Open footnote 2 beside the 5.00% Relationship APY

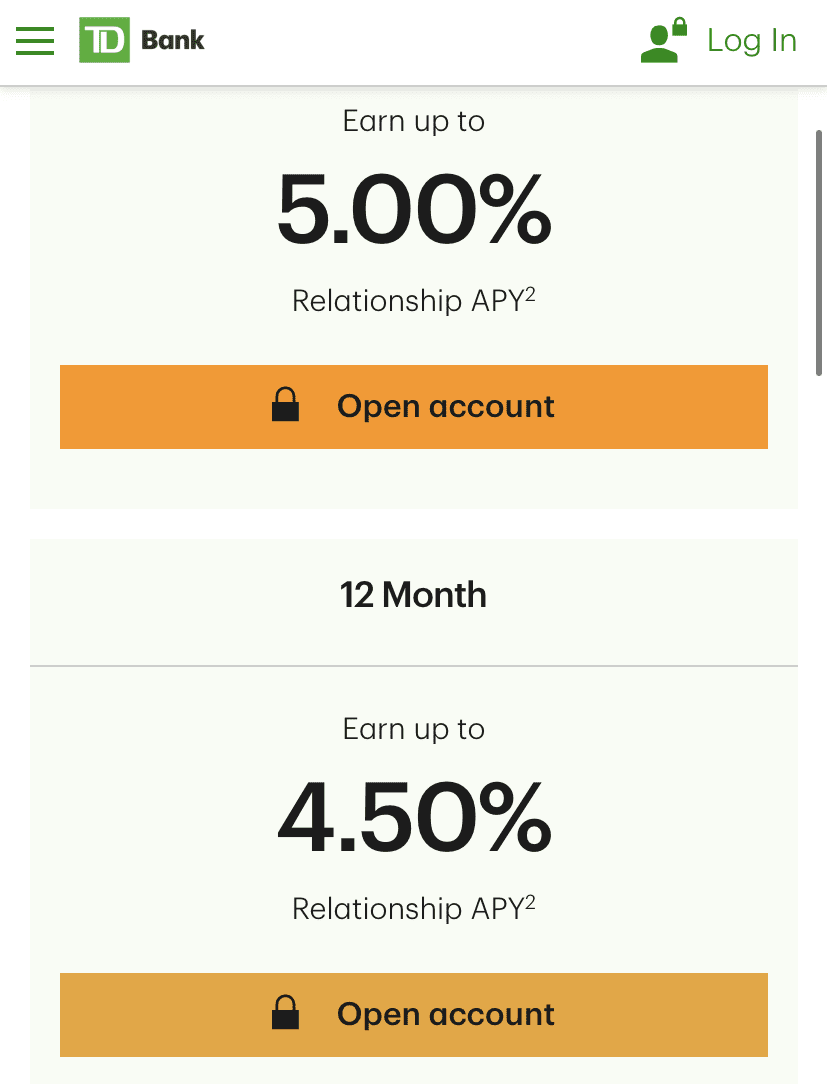point(530,293)
